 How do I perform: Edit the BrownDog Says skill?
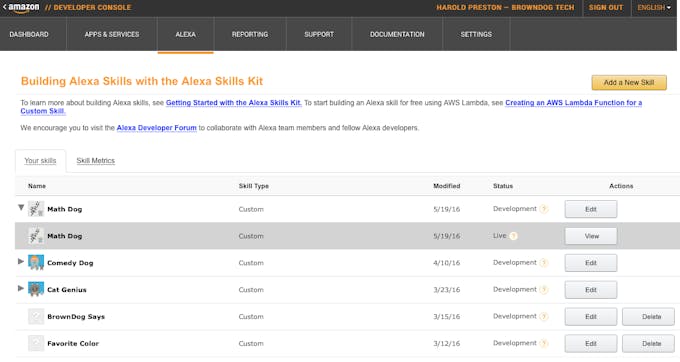(x=591, y=317)
